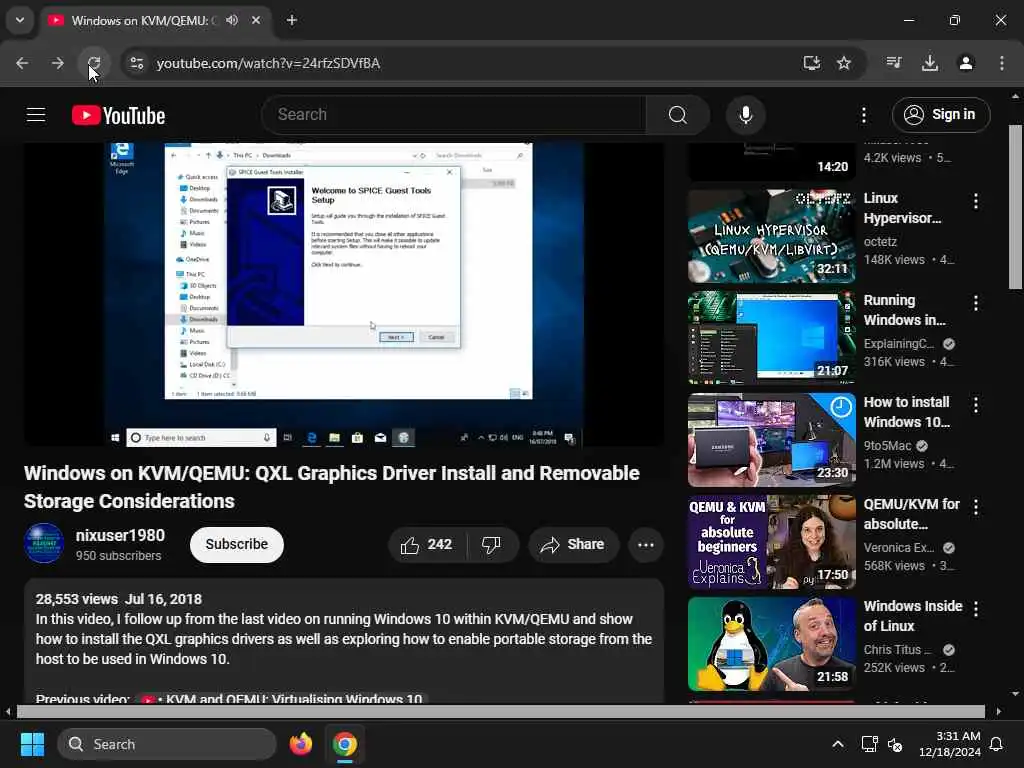Install app icon in address bar

pos(812,63)
